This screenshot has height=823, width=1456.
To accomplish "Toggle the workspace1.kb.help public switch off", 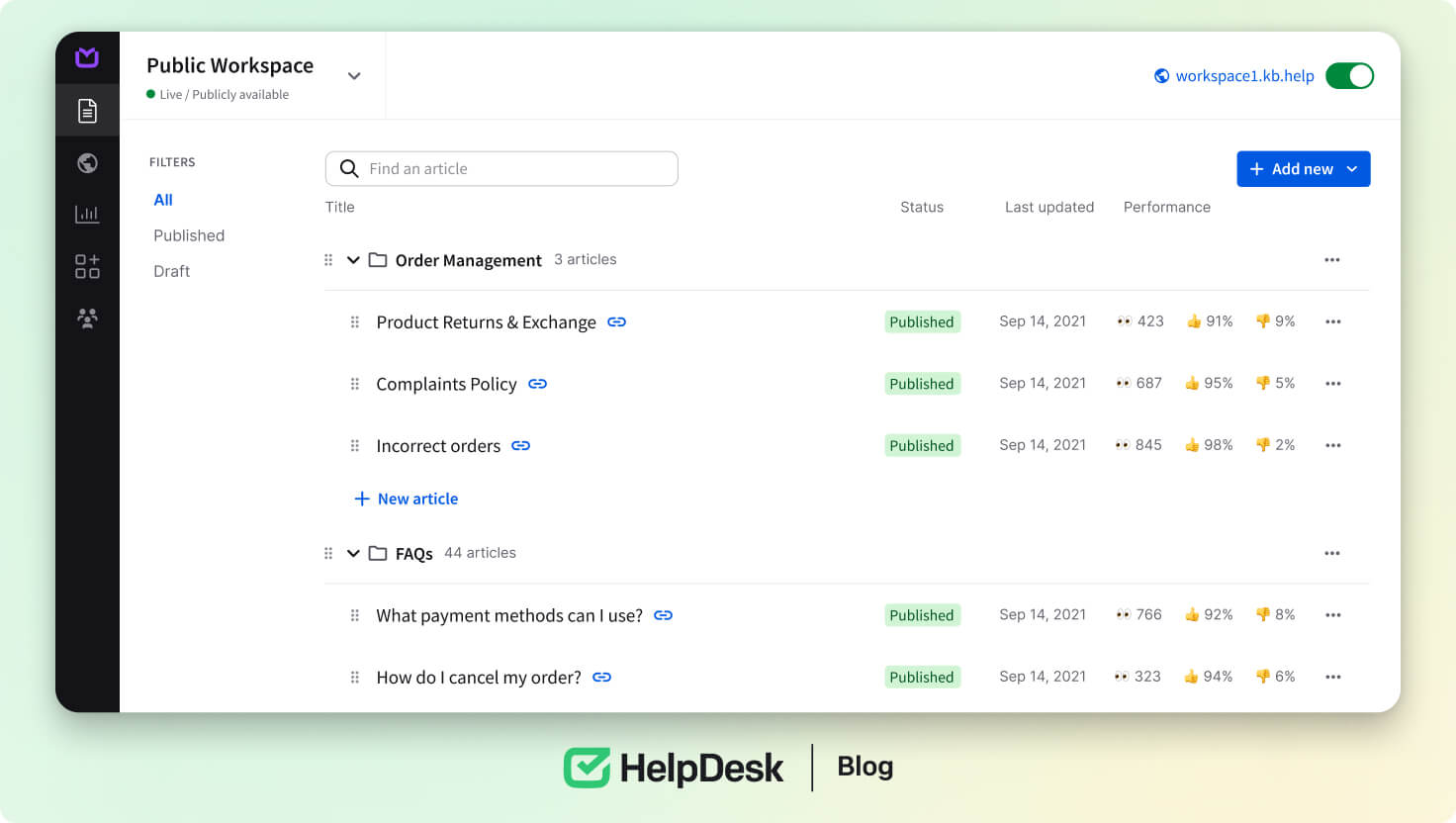I will point(1349,76).
